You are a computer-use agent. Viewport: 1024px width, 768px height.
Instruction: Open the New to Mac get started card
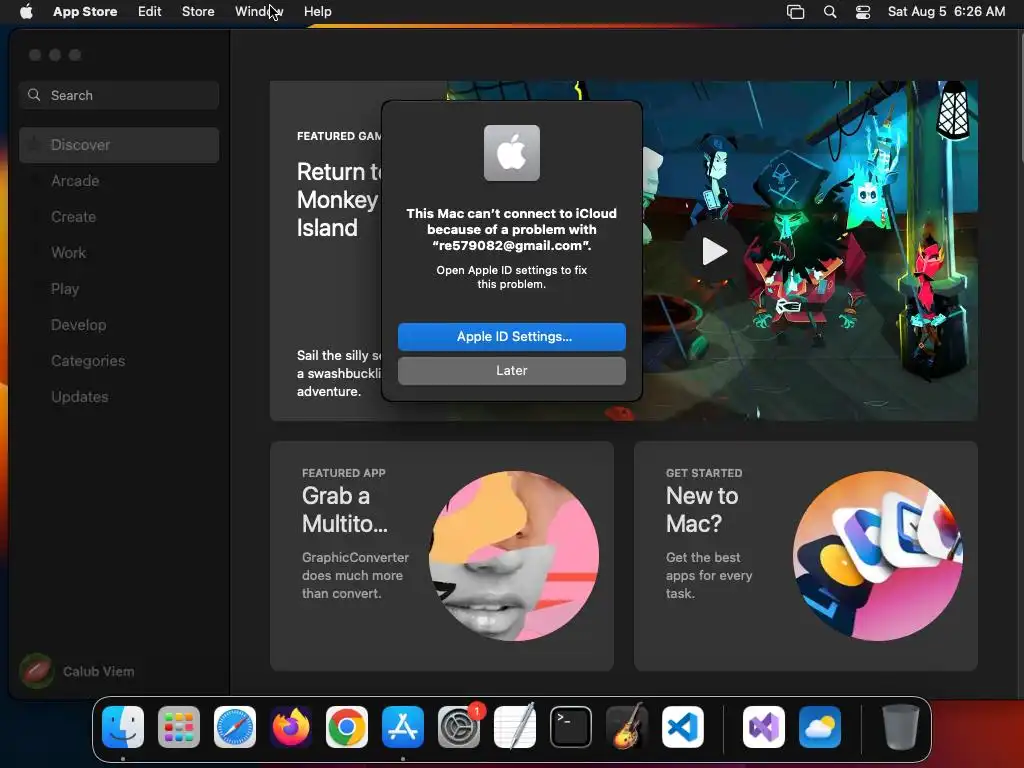click(x=805, y=556)
